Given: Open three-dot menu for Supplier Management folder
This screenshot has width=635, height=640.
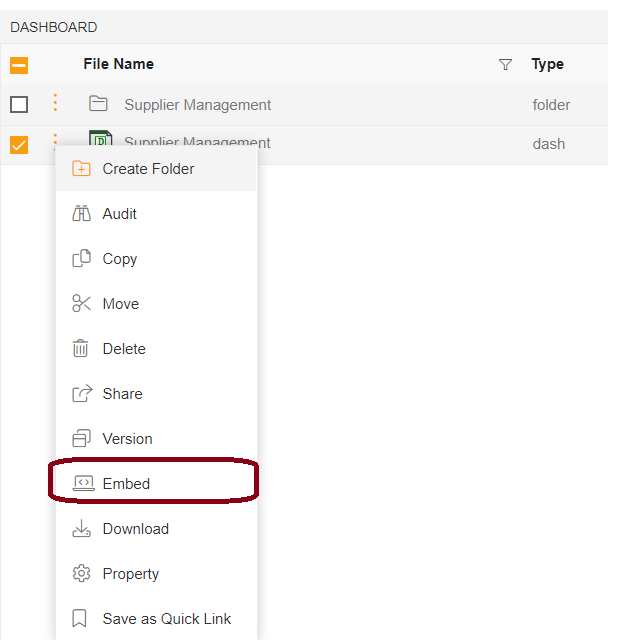Looking at the screenshot, I should (55, 102).
